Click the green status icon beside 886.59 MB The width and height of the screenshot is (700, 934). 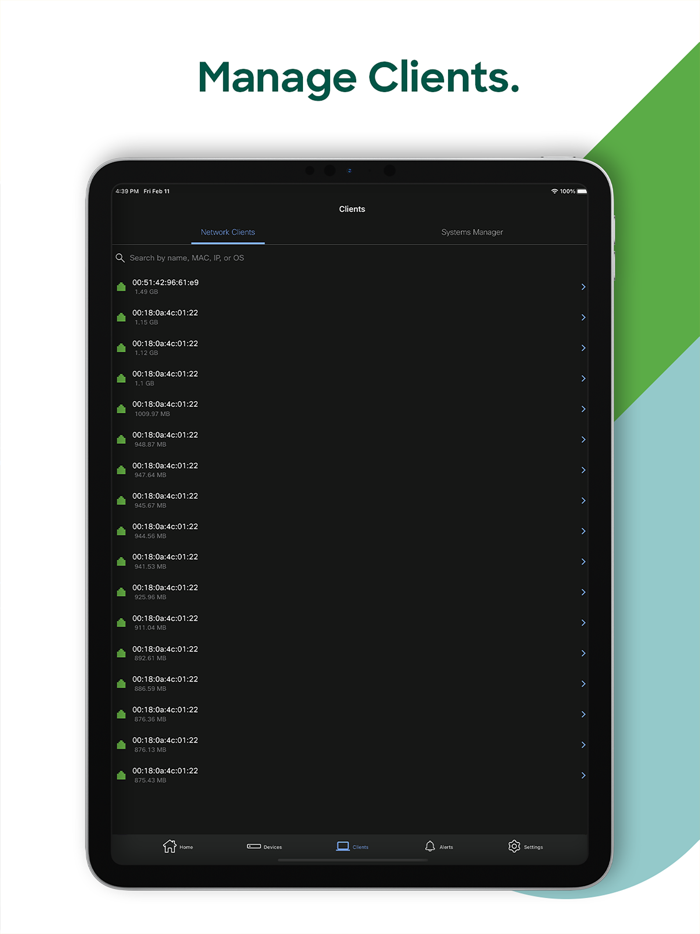point(121,684)
